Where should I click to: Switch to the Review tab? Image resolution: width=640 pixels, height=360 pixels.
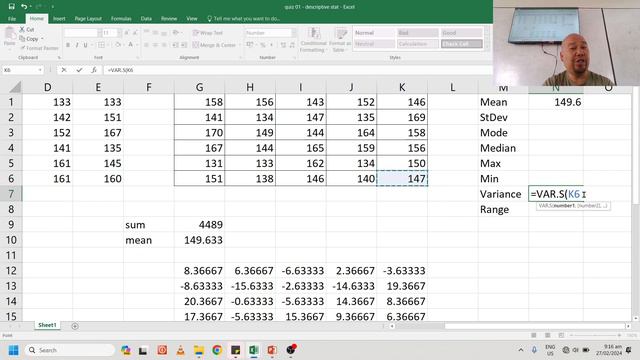(169, 18)
